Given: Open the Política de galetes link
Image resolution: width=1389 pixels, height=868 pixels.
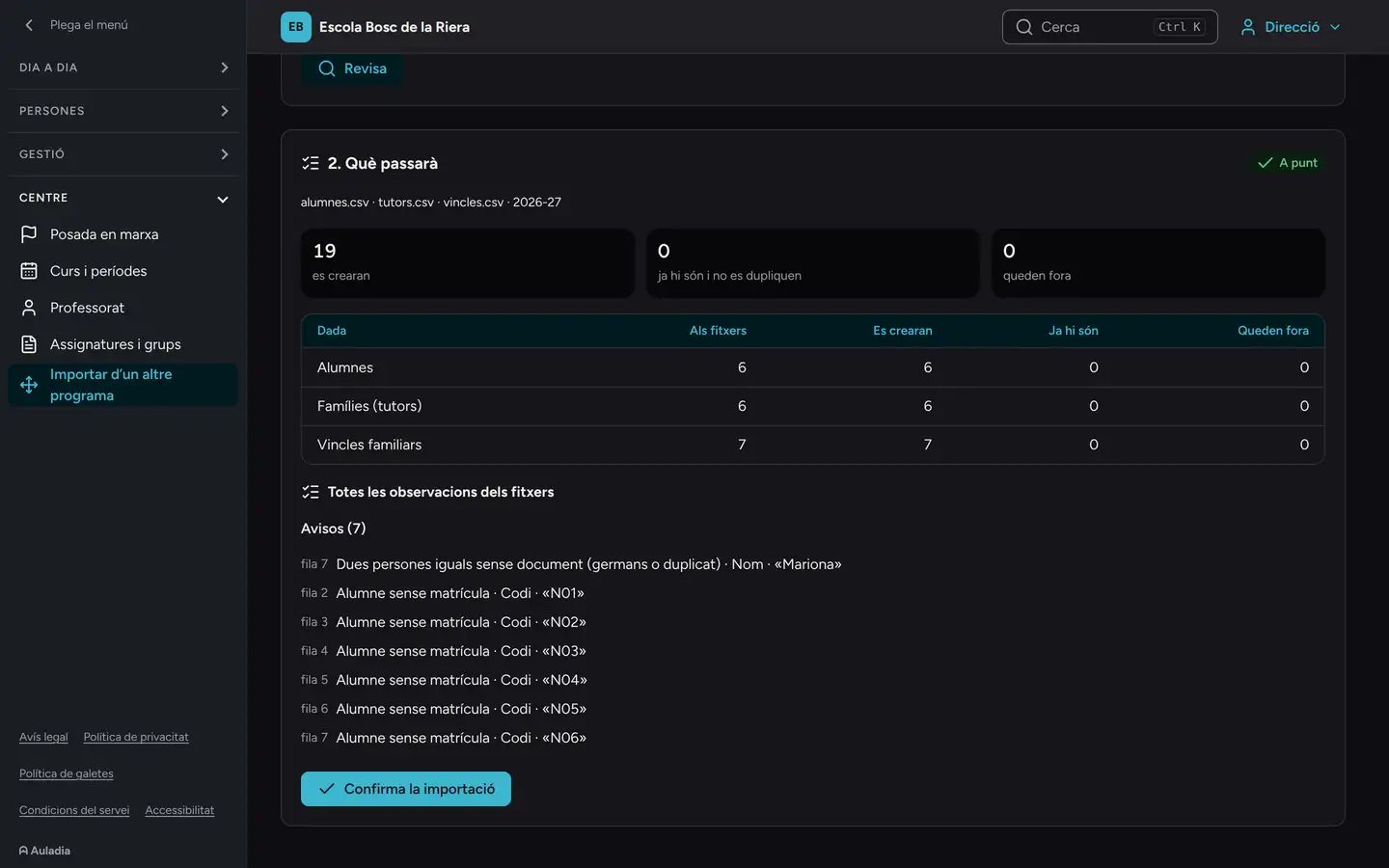Looking at the screenshot, I should click(67, 773).
